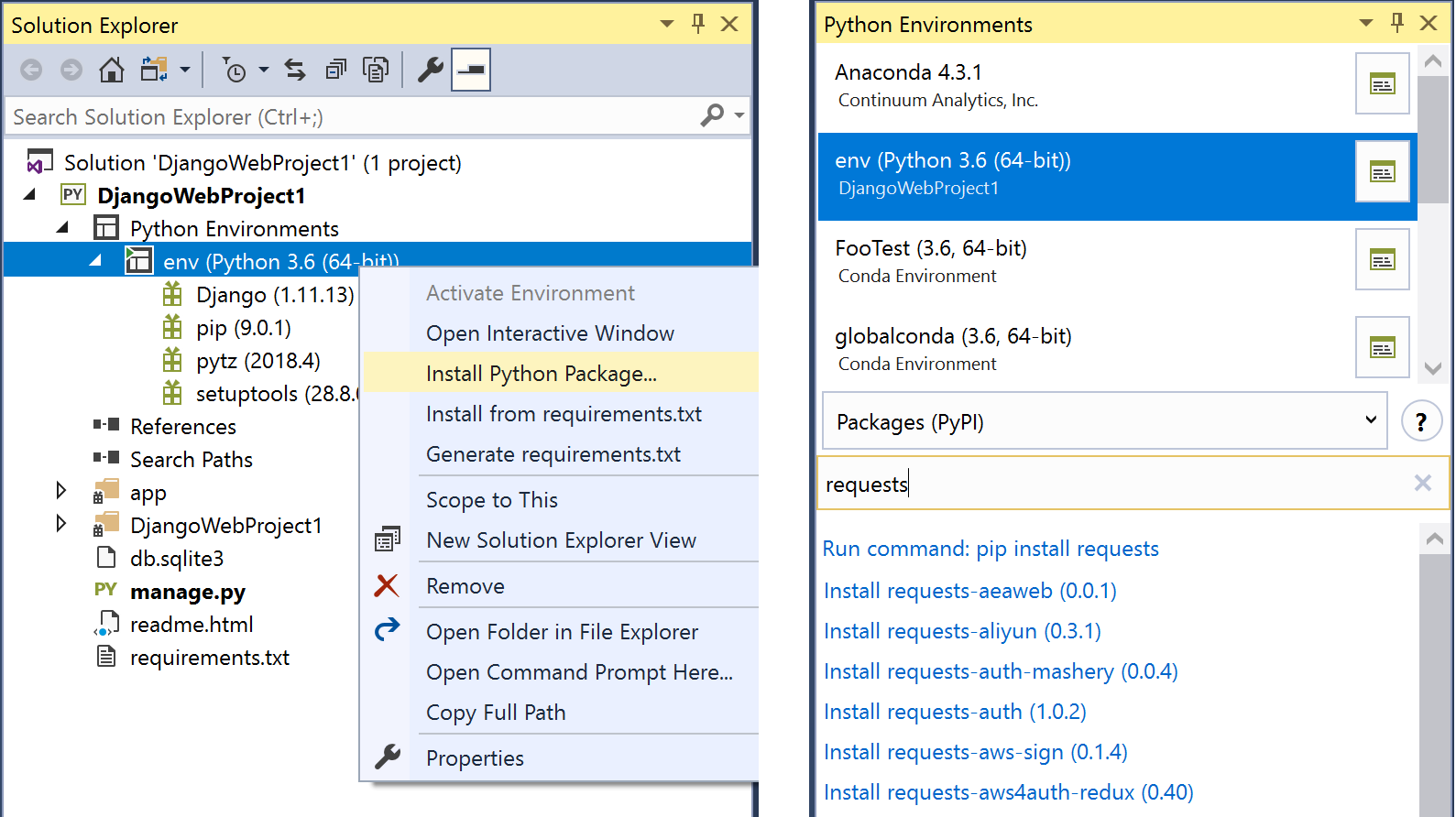Select the References node

[183, 427]
